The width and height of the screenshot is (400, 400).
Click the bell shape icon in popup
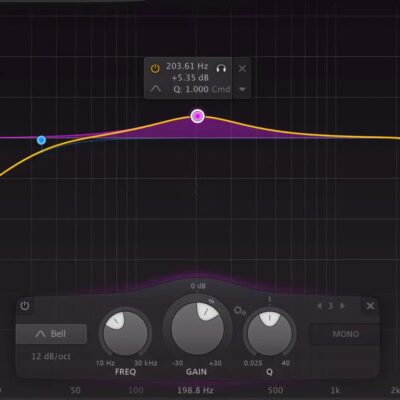pos(155,89)
